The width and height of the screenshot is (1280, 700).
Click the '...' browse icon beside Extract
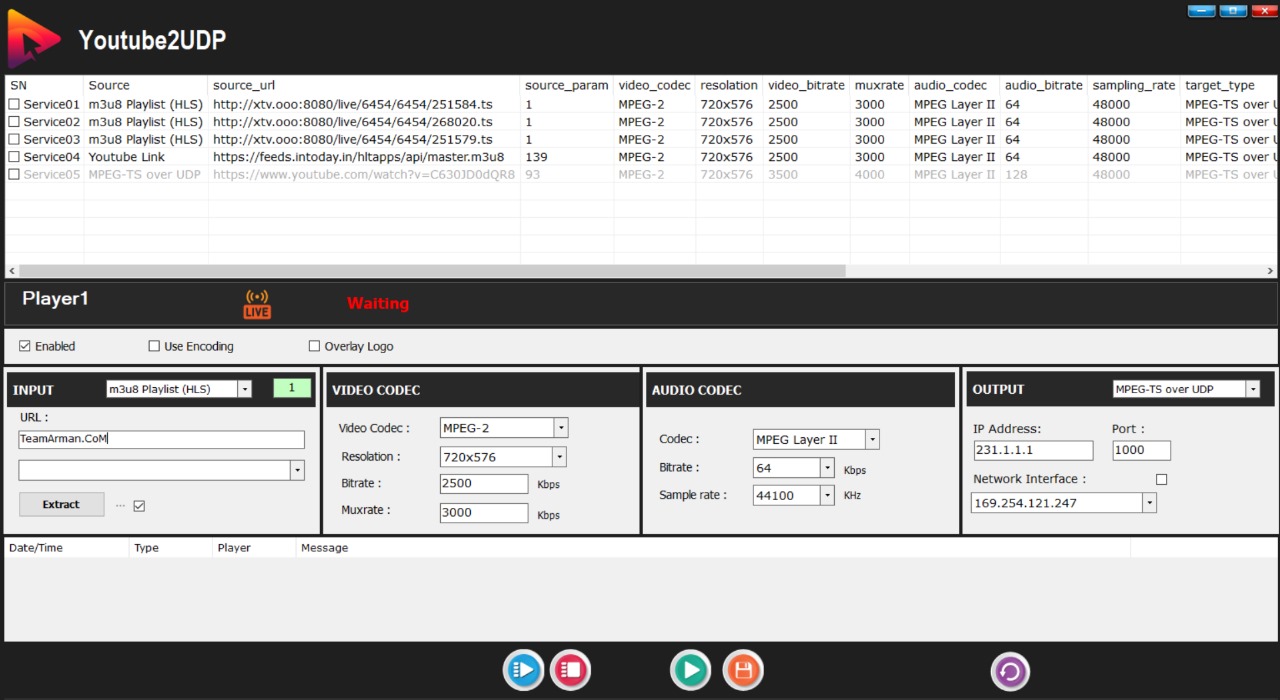[x=122, y=505]
